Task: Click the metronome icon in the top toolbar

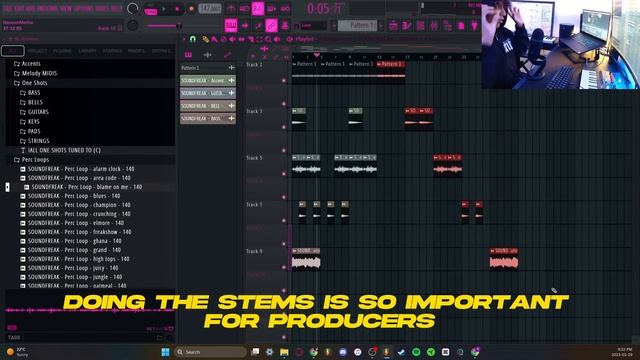Action: 231,9
